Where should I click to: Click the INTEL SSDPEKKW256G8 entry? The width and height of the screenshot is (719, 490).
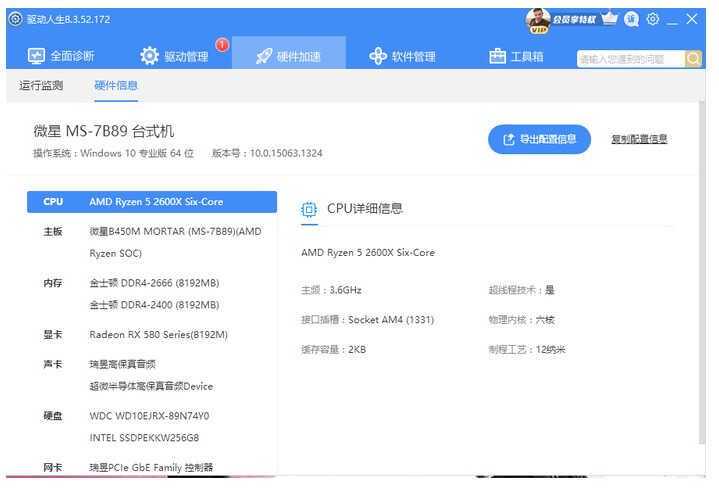144,438
